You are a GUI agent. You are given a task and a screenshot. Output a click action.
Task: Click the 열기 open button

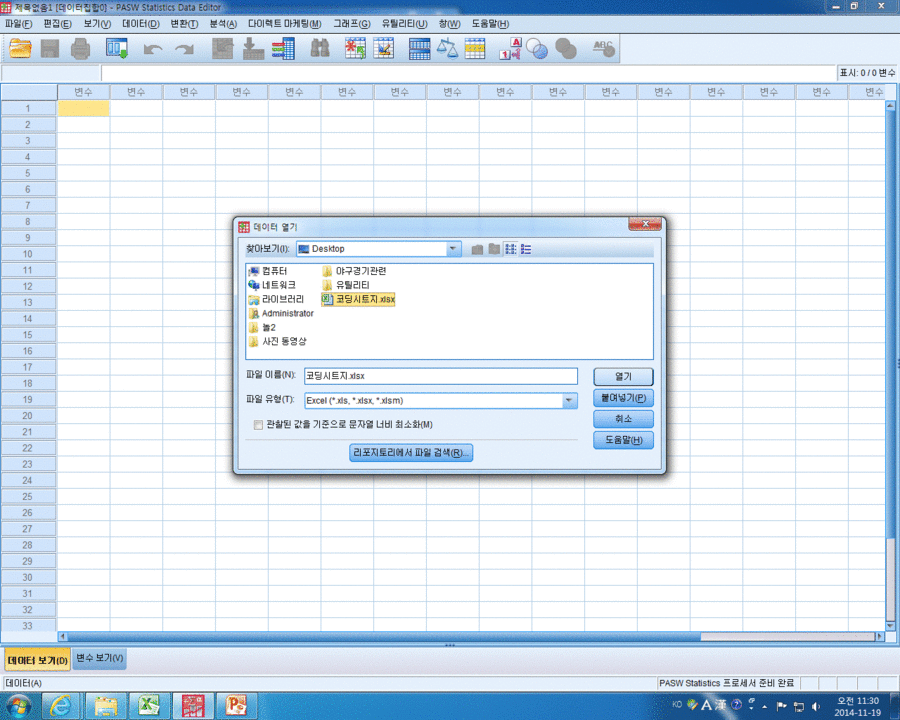tap(623, 377)
